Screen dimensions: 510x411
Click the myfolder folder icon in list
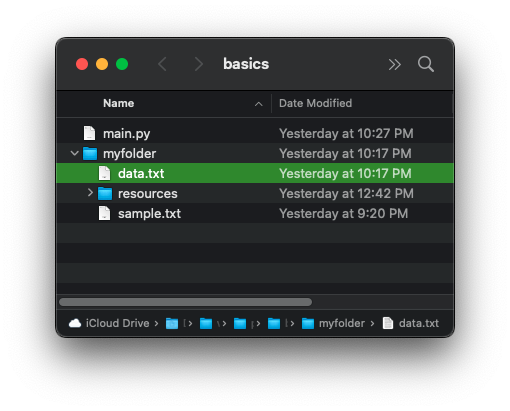[90, 154]
